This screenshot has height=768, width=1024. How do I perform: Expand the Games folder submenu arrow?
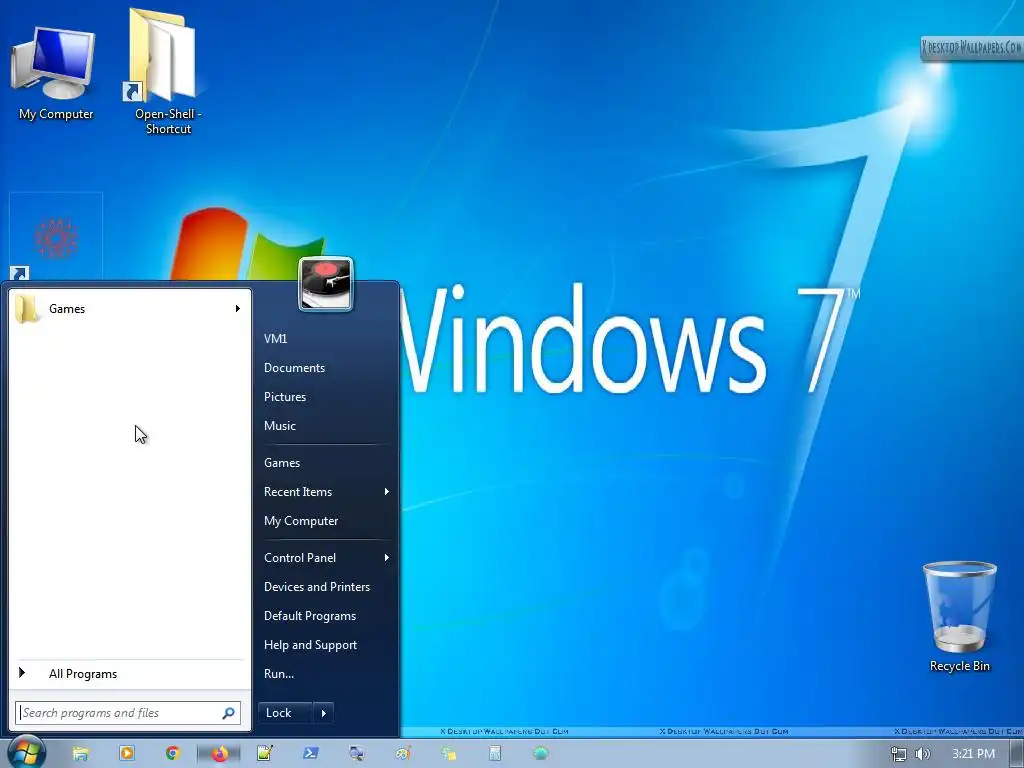pyautogui.click(x=238, y=309)
